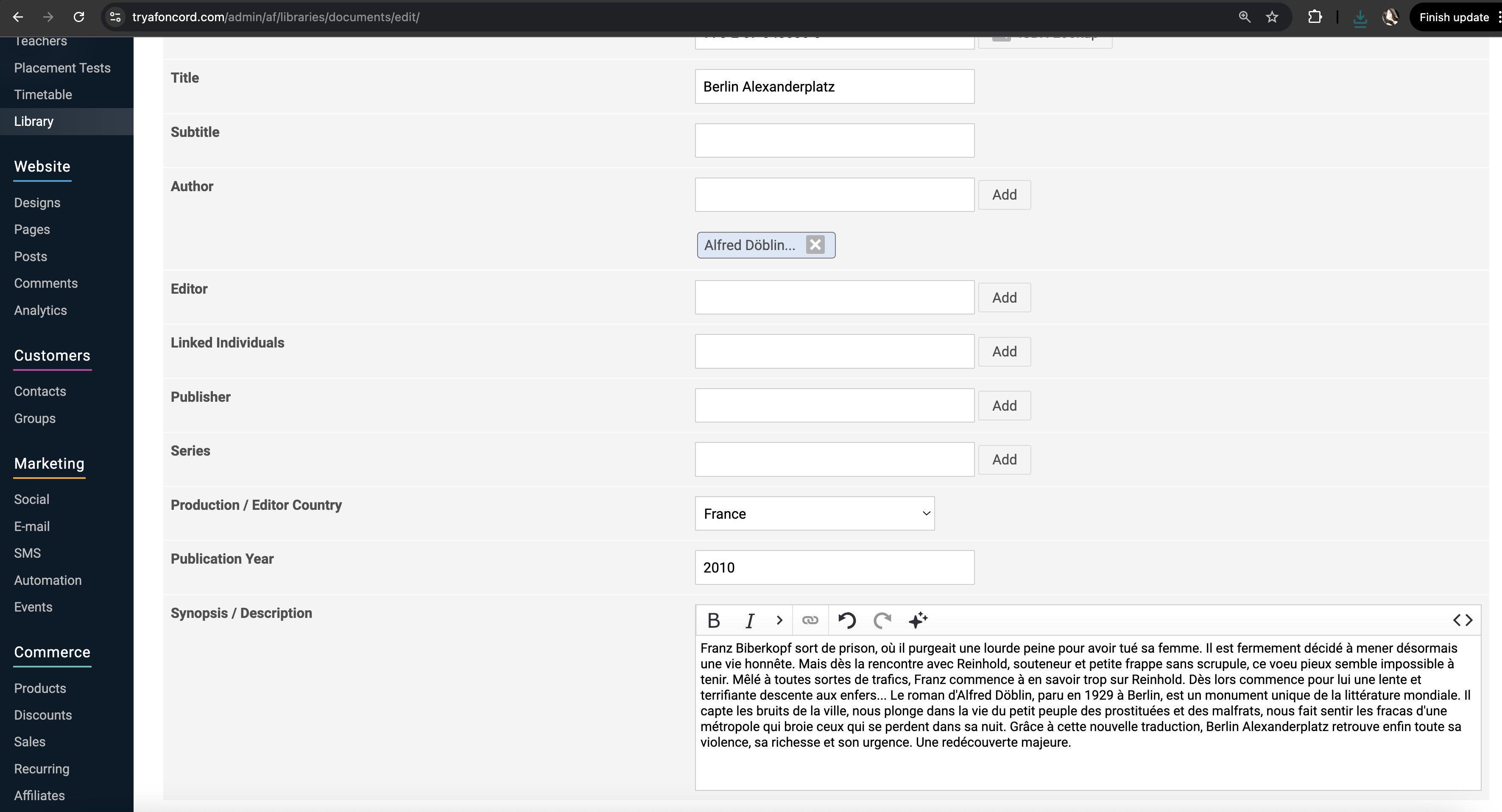This screenshot has width=1502, height=812.
Task: Go to Products in the Commerce section
Action: tap(40, 688)
